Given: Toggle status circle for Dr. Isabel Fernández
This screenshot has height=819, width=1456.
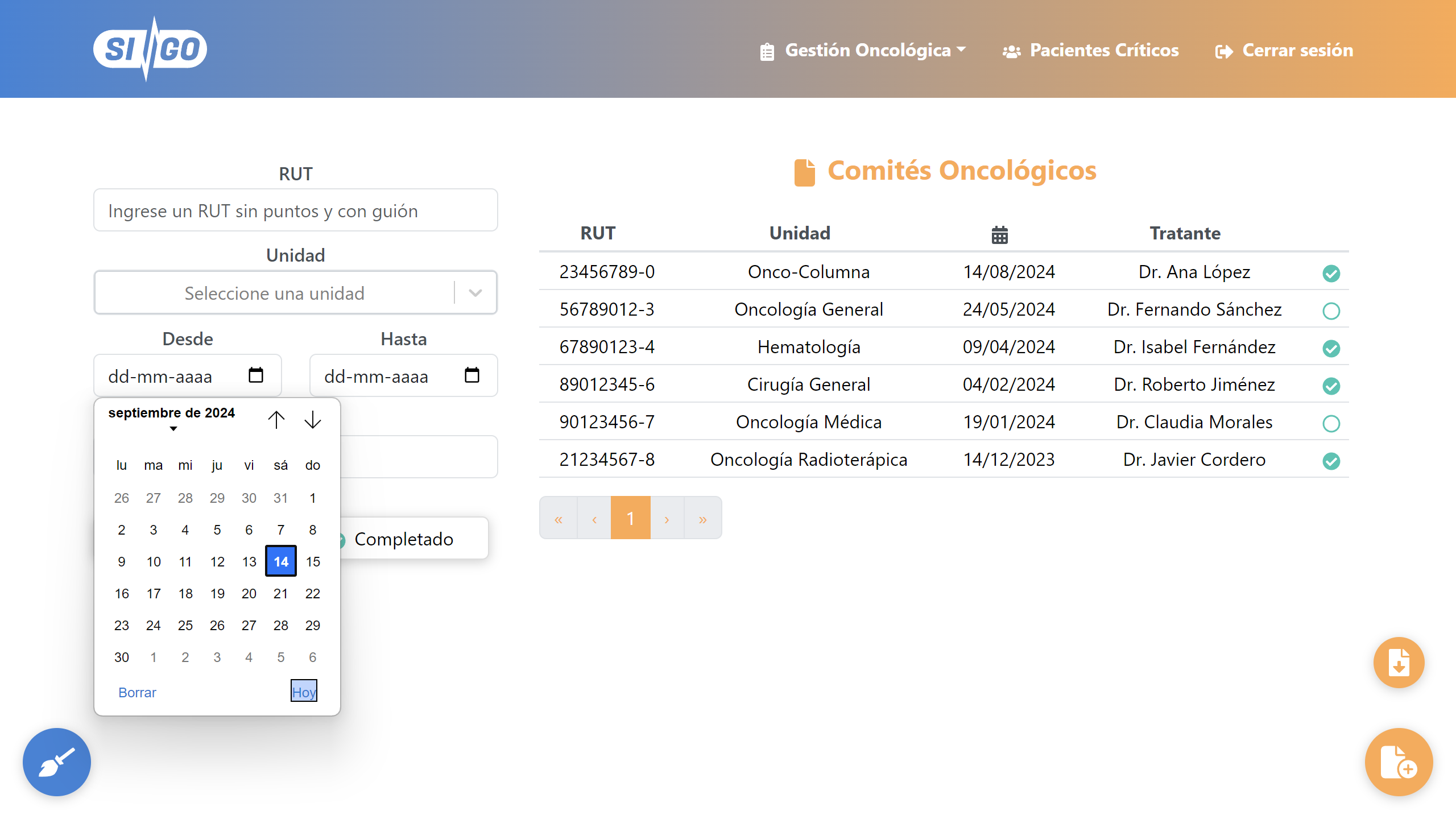Looking at the screenshot, I should pyautogui.click(x=1331, y=348).
